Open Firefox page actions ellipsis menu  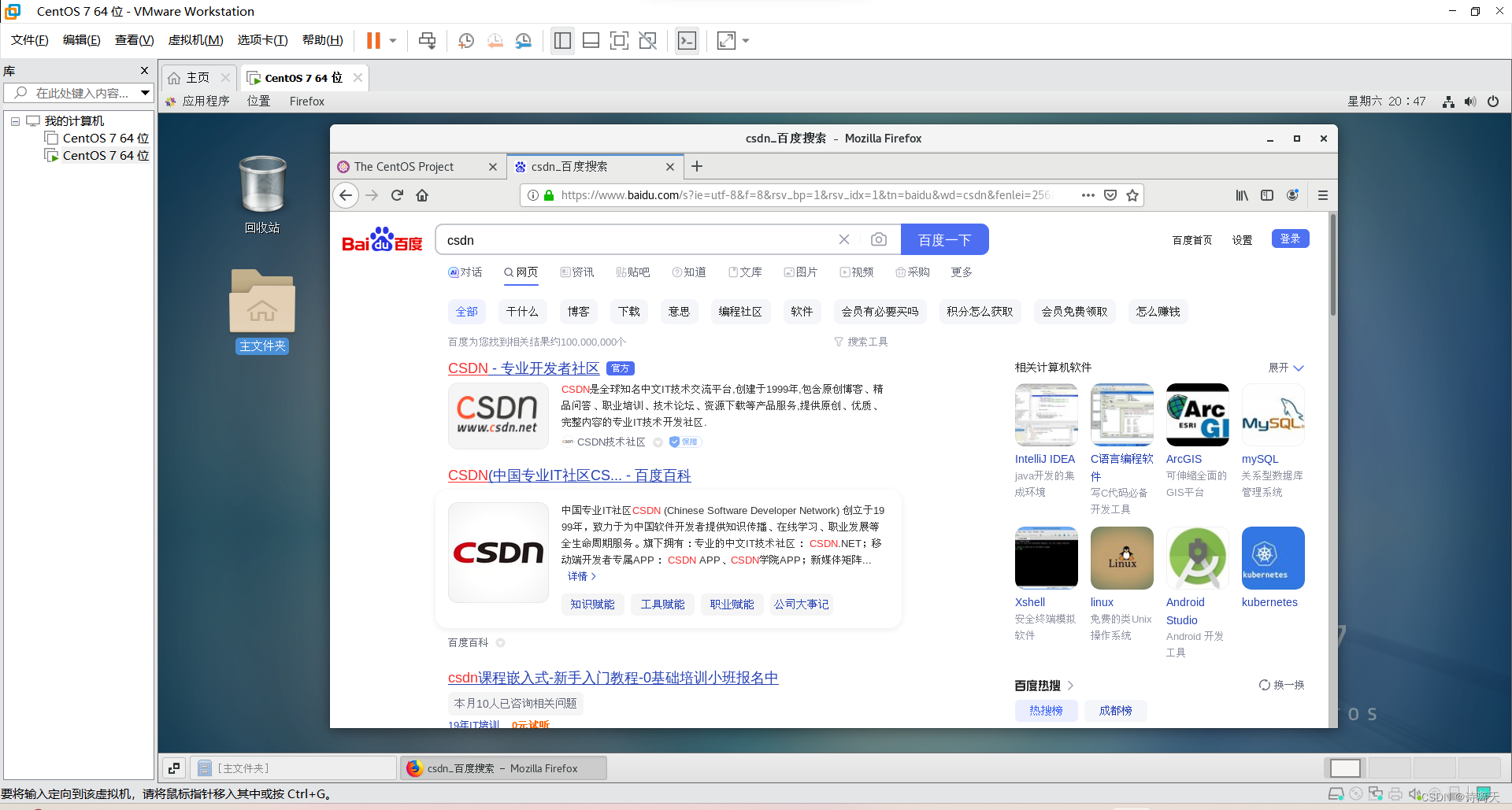pos(1088,195)
